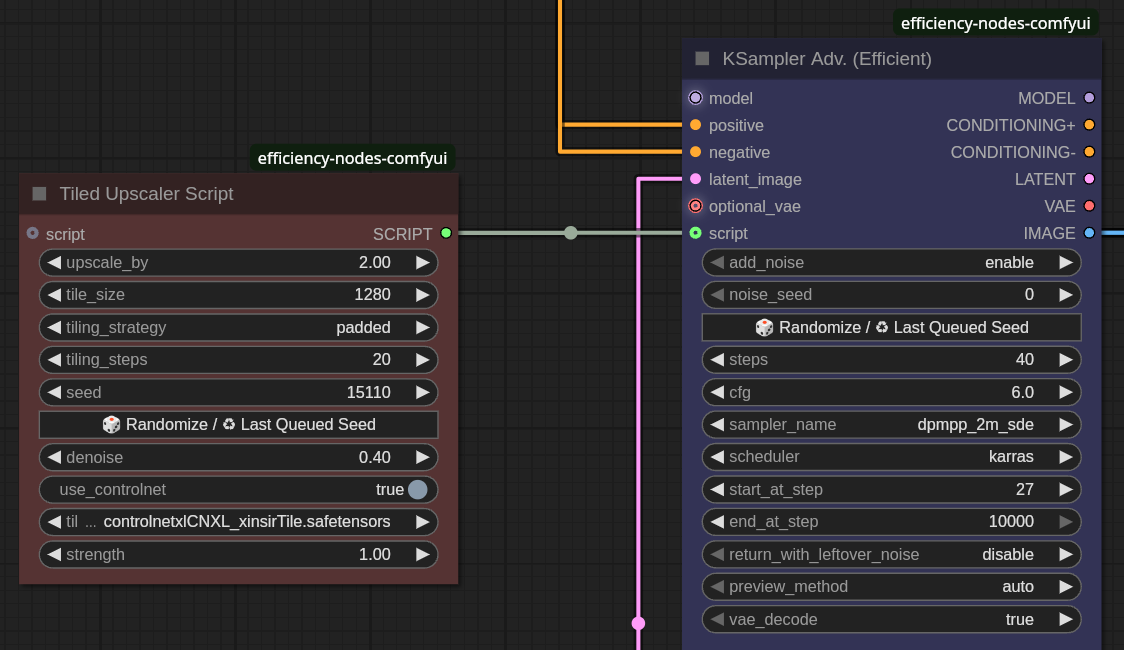Increase start_at_step with the right arrow
The height and width of the screenshot is (650, 1124).
(1066, 489)
